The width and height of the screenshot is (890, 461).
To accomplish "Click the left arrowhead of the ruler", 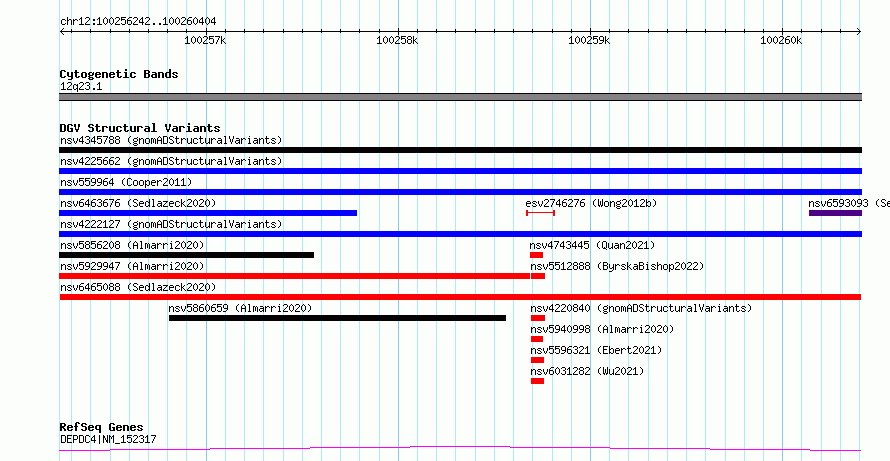I will pyautogui.click(x=62, y=32).
